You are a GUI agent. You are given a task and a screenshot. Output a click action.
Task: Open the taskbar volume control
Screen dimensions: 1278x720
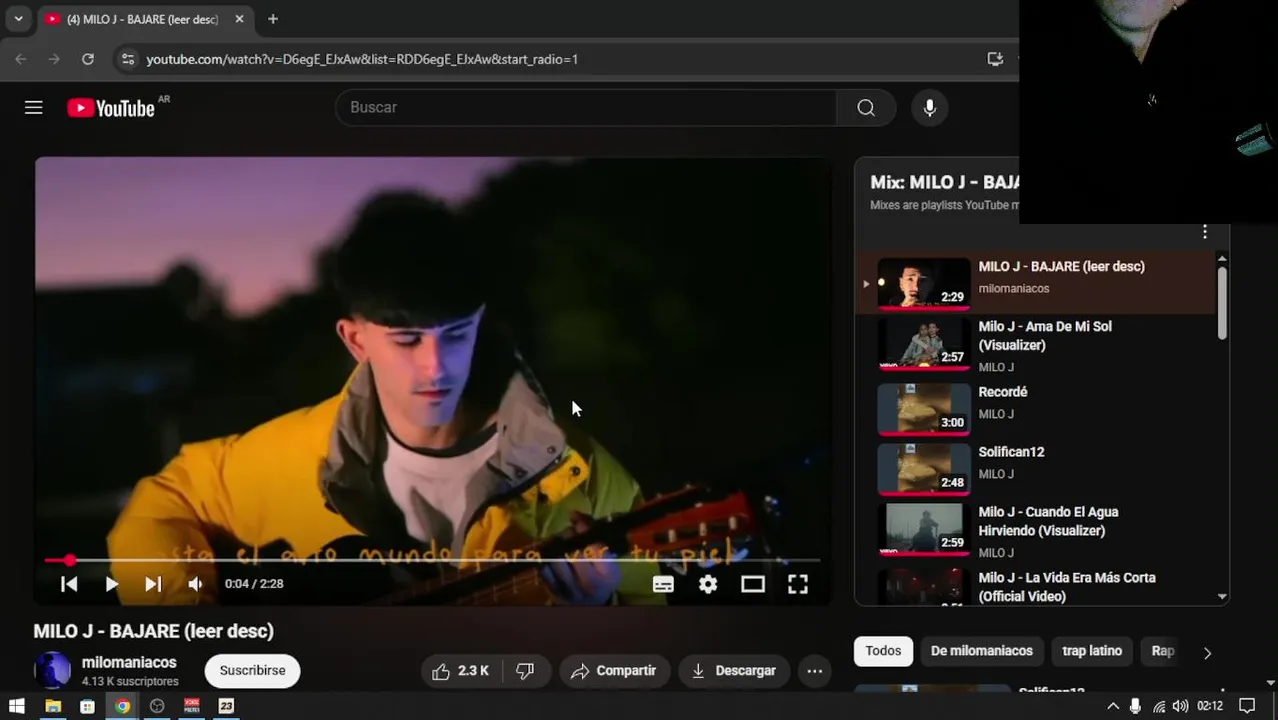(1181, 706)
